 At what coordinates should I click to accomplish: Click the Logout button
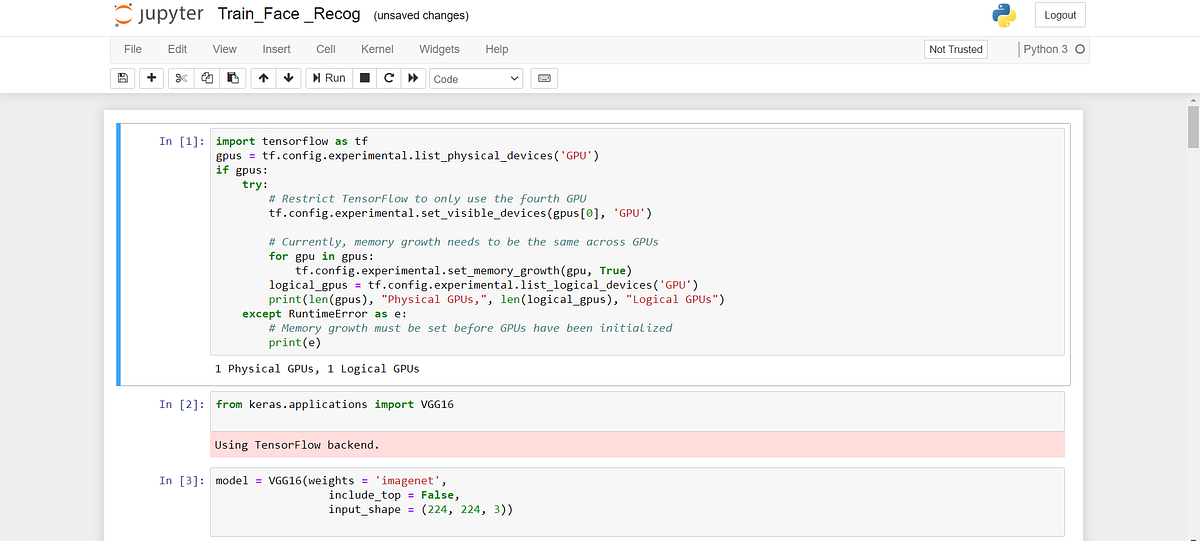pyautogui.click(x=1060, y=15)
